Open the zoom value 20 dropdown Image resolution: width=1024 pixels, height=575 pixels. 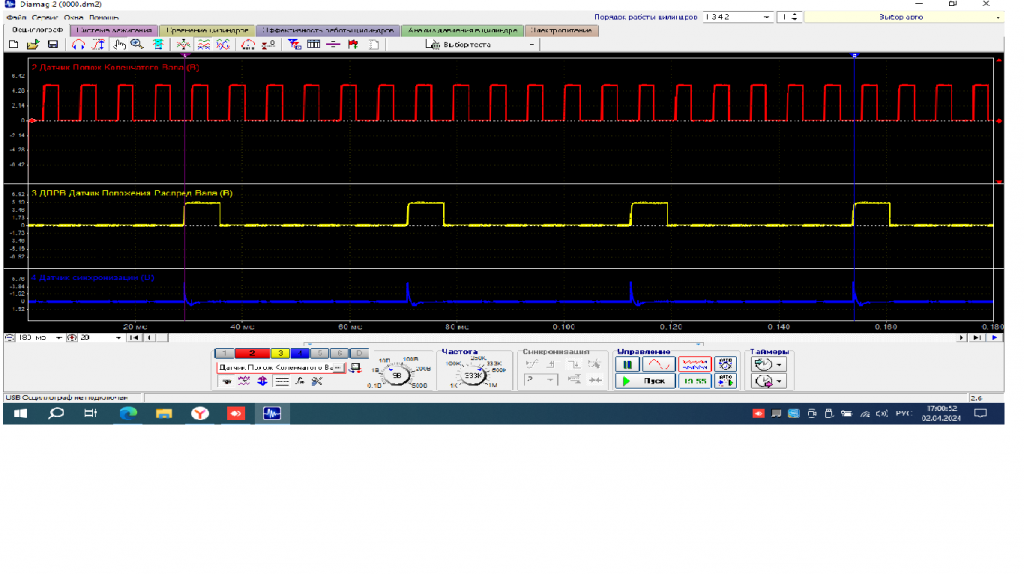pos(118,338)
